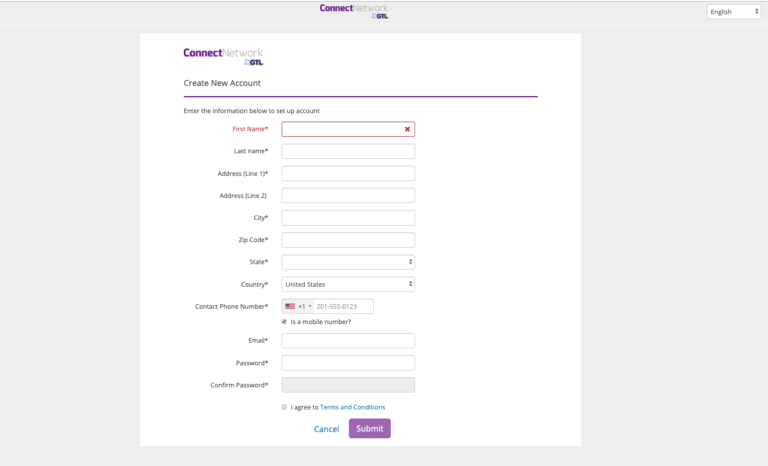Viewport: 768px width, 466px height.
Task: Open the English language dropdown
Action: click(x=734, y=12)
